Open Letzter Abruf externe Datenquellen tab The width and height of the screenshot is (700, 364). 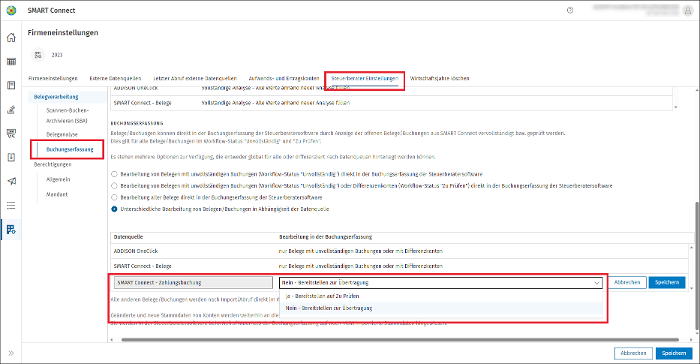pos(195,78)
